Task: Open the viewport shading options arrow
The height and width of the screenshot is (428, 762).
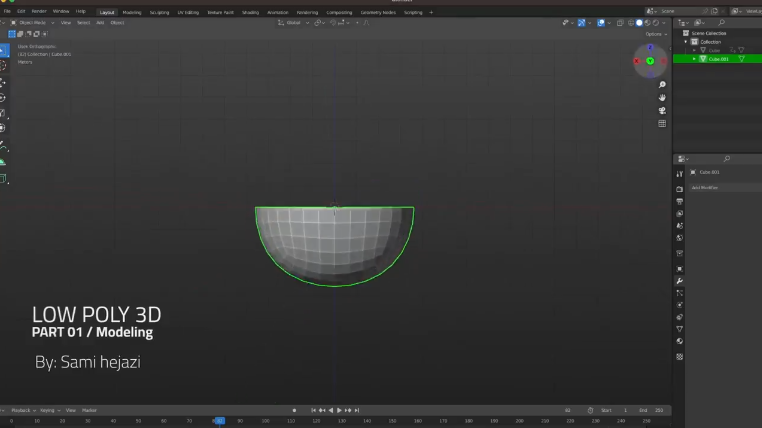Action: coord(664,23)
